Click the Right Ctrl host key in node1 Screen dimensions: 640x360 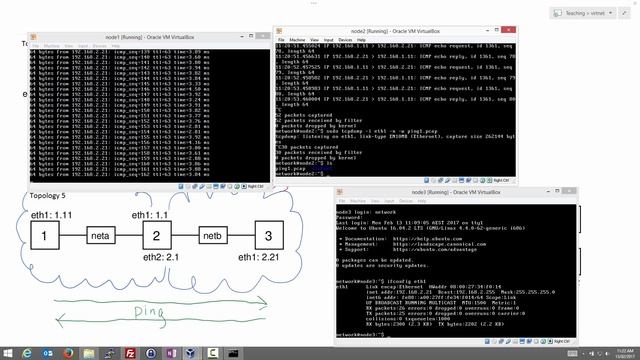(x=256, y=187)
